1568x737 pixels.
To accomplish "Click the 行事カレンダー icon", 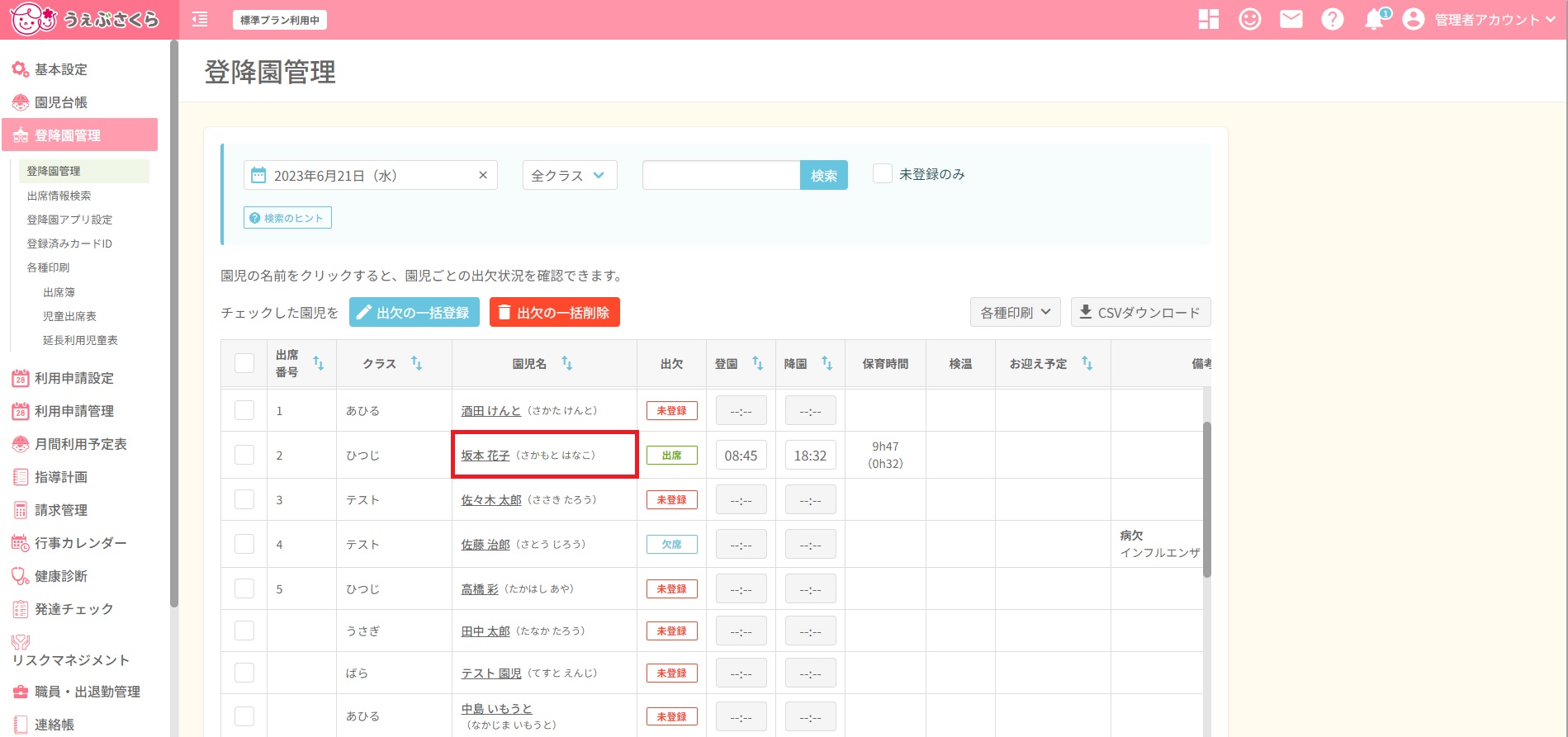I will point(21,543).
